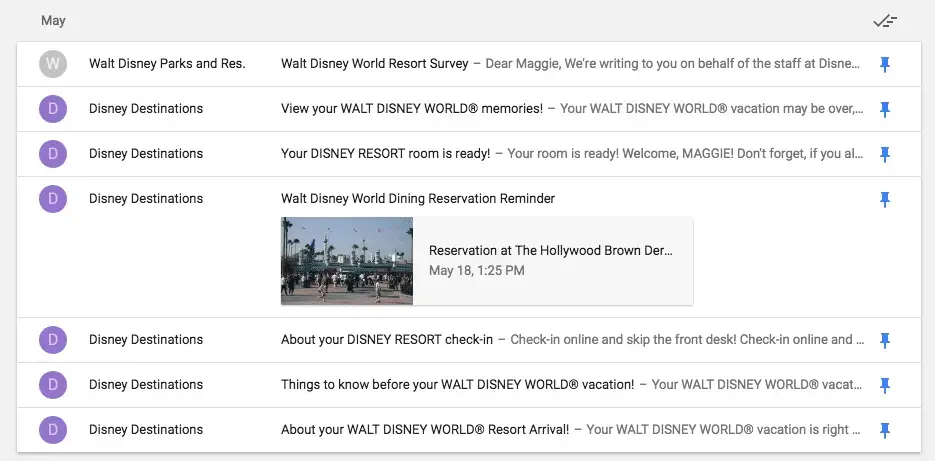Screen dimensions: 935x461
Task: Open the Walt Disney World Resort Survey email
Action: (x=374, y=64)
